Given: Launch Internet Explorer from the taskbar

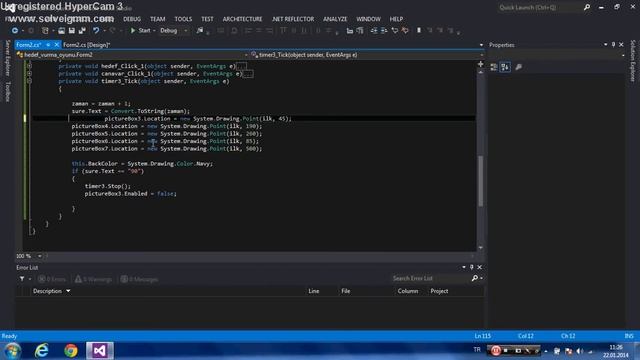Looking at the screenshot, I should [x=42, y=351].
